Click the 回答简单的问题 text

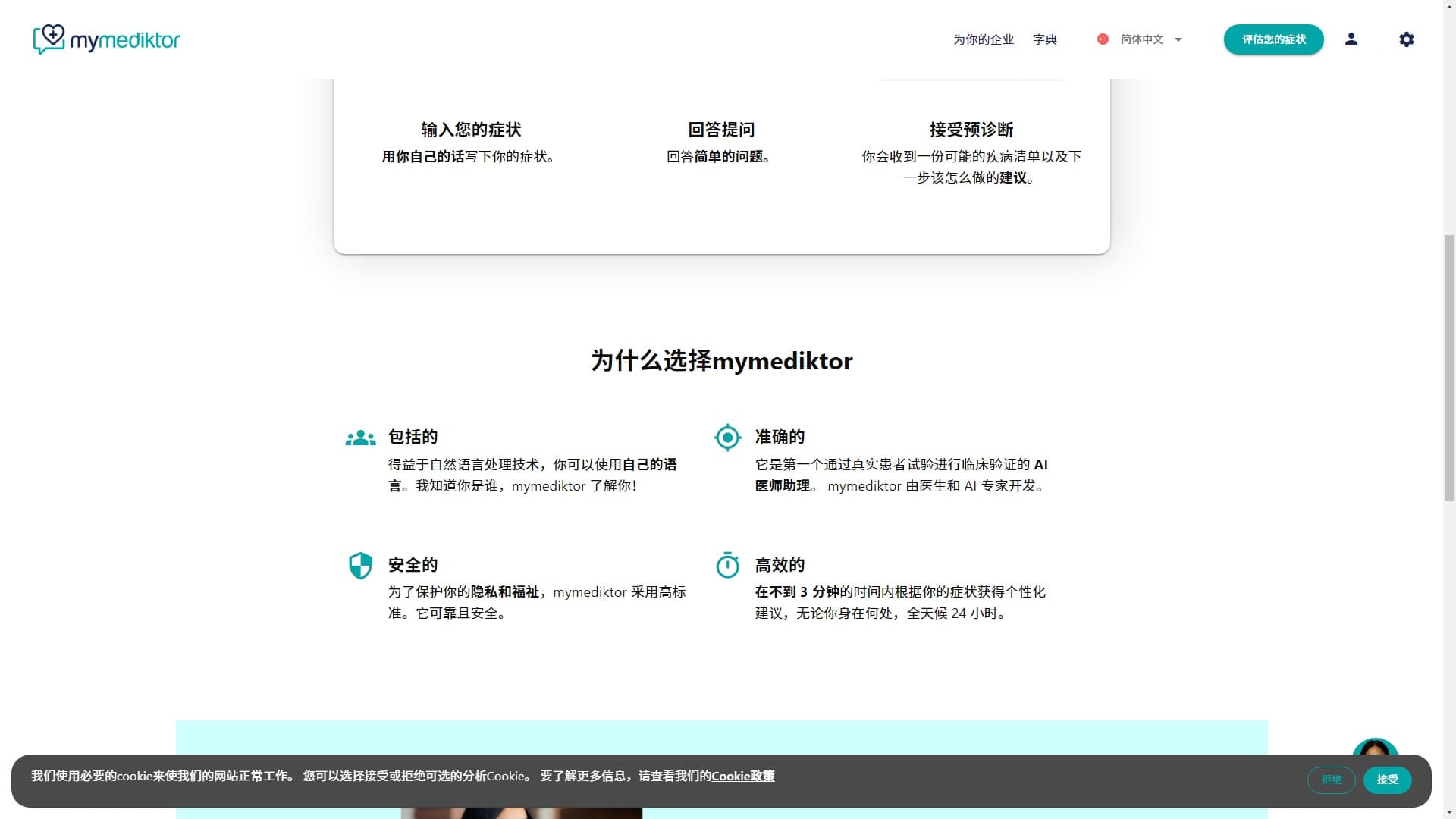tap(721, 157)
